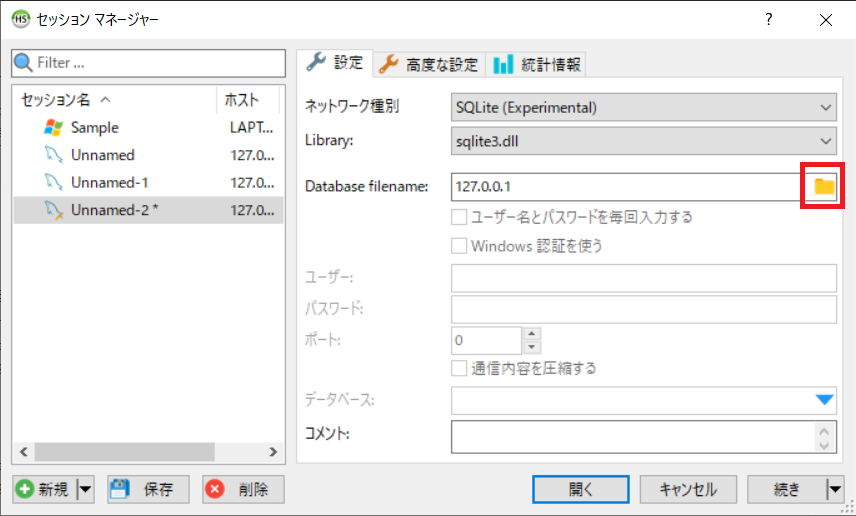Click the コメント box scroll up arrow
The image size is (856, 516).
pos(824,431)
